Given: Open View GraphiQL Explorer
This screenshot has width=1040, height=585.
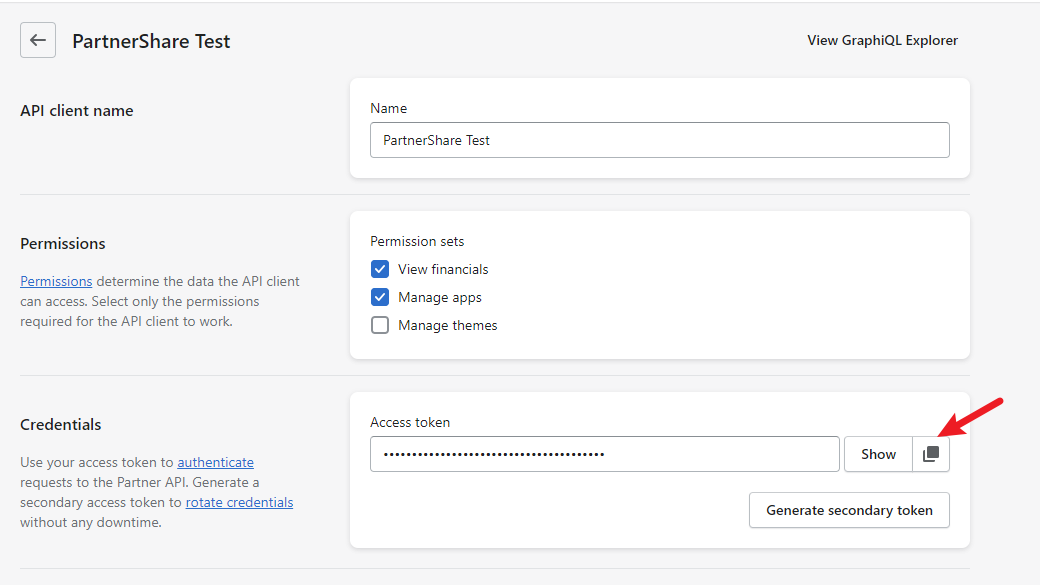Looking at the screenshot, I should [x=882, y=40].
